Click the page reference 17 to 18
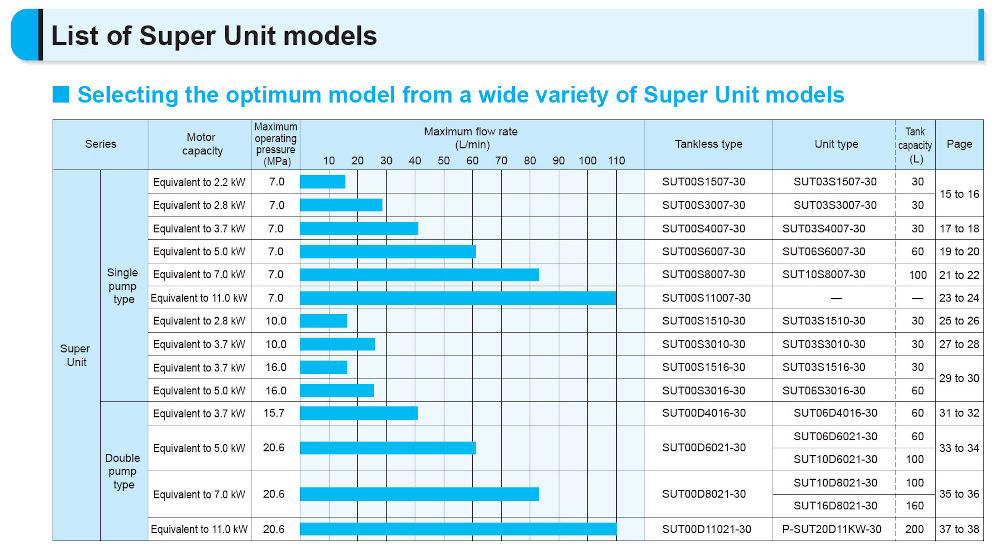The width and height of the screenshot is (1000, 559). [959, 228]
